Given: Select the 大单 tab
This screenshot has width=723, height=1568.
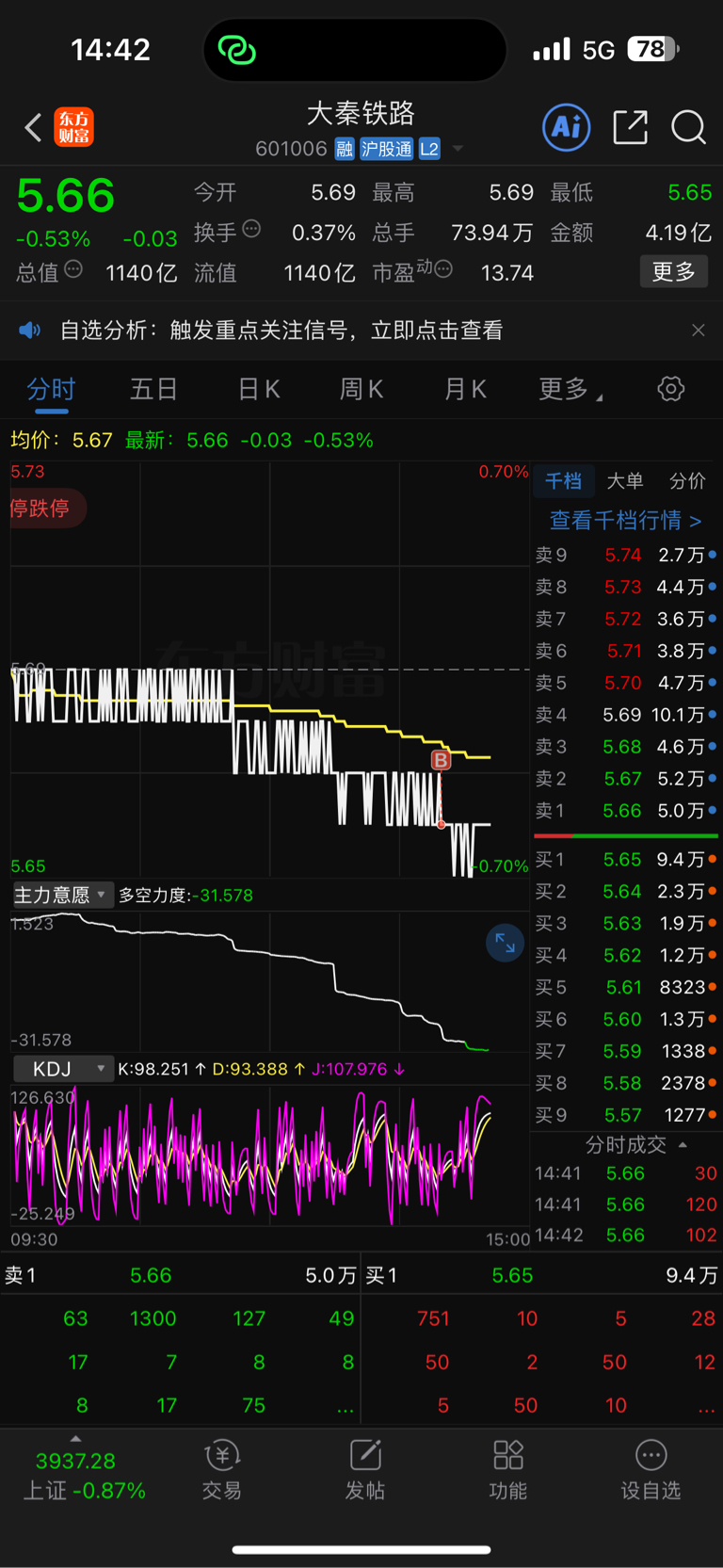Looking at the screenshot, I should pyautogui.click(x=625, y=481).
